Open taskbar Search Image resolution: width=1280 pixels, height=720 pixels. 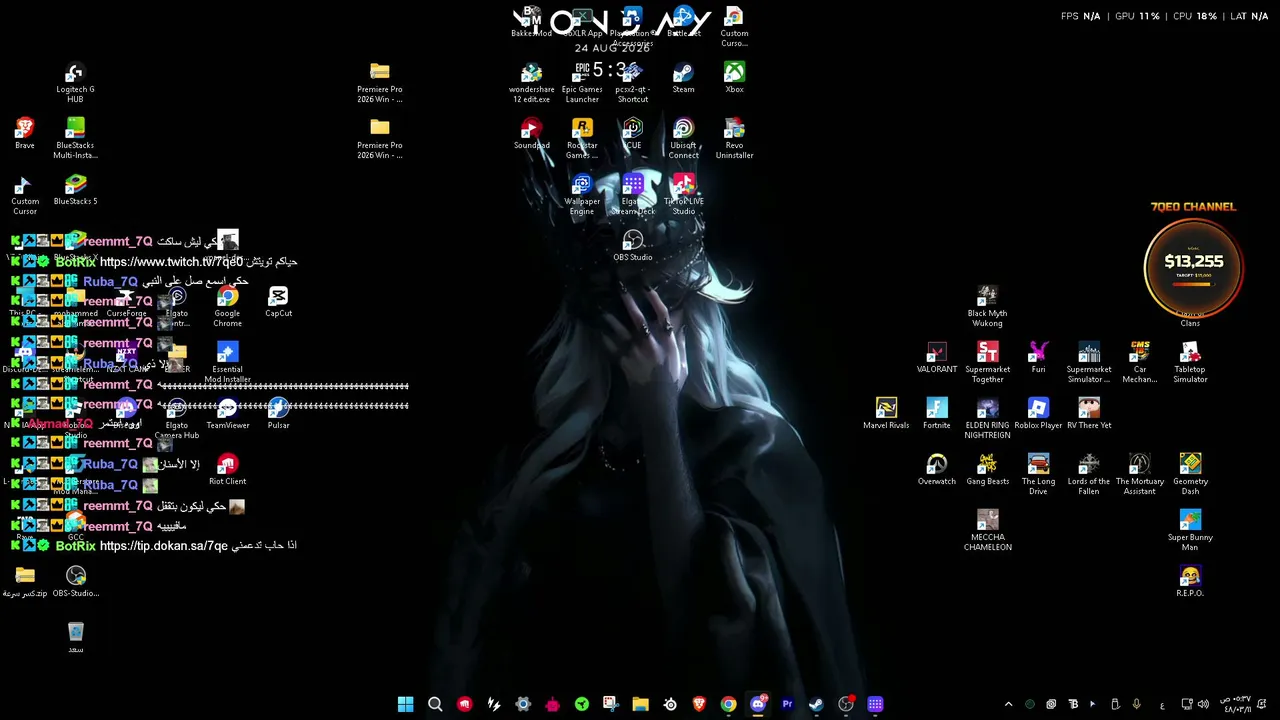(x=435, y=704)
